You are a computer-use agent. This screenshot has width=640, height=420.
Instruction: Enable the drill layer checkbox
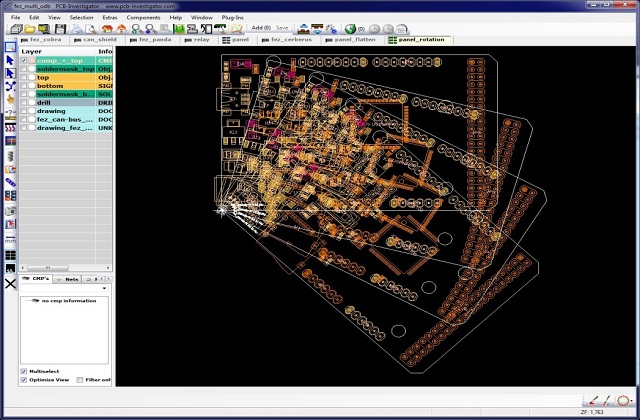(x=25, y=102)
